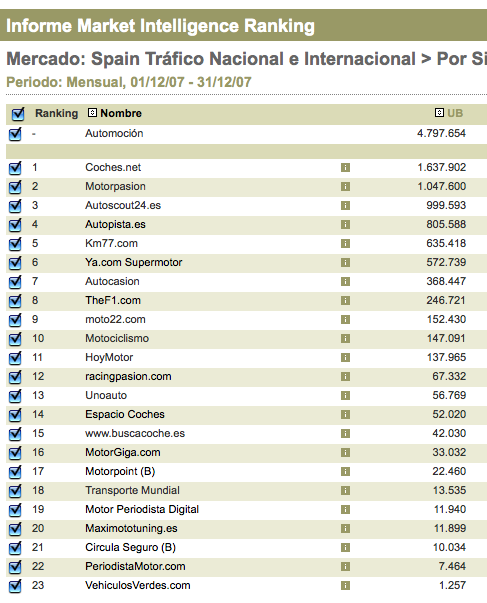The height and width of the screenshot is (603, 487).
Task: Click the Nombre column header
Action: [x=121, y=113]
